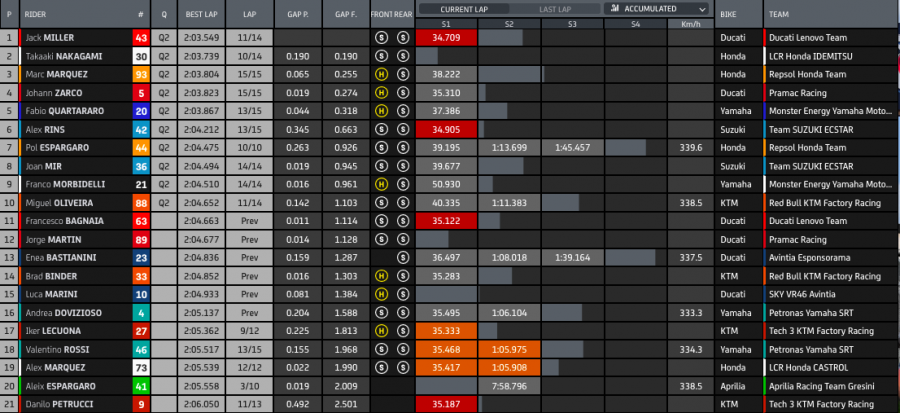Click Zarco's rear soft tyre icon
The height and width of the screenshot is (413, 900).
(x=402, y=93)
